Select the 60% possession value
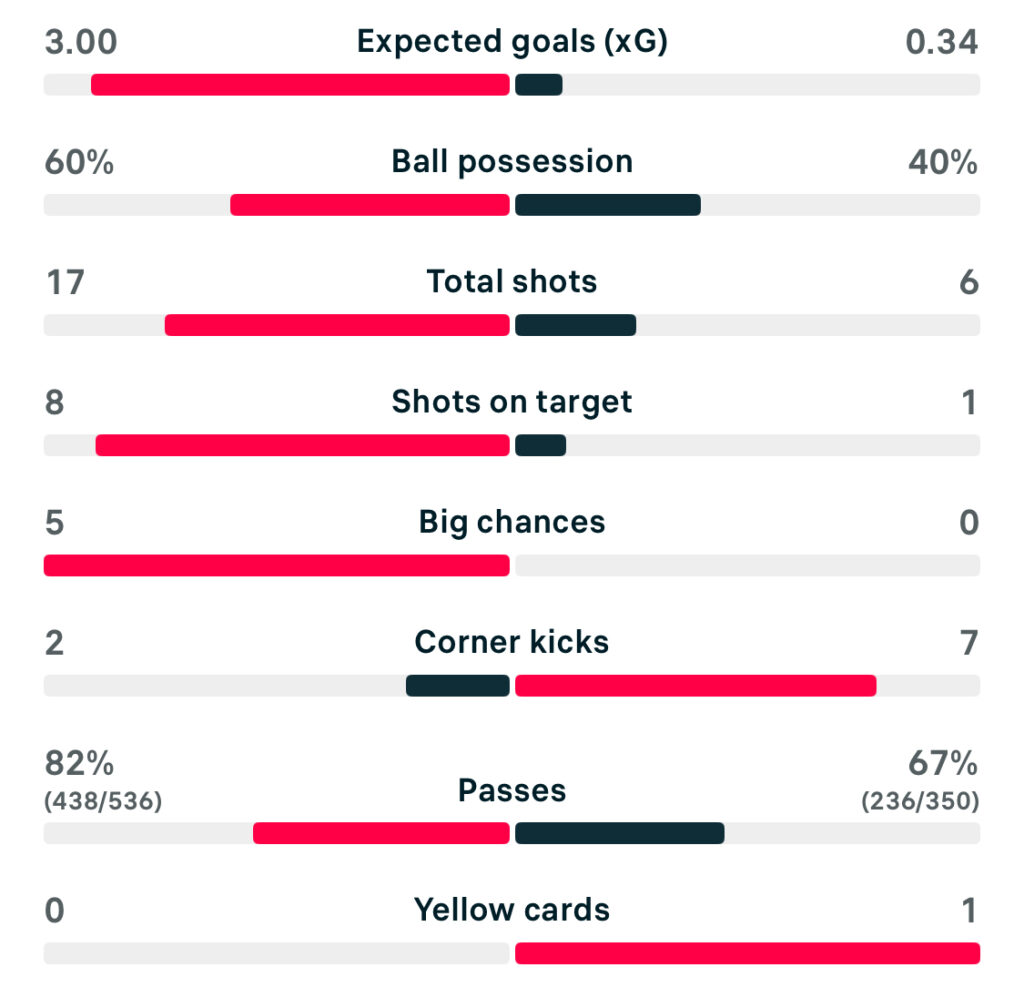The image size is (1024, 1008). (79, 162)
